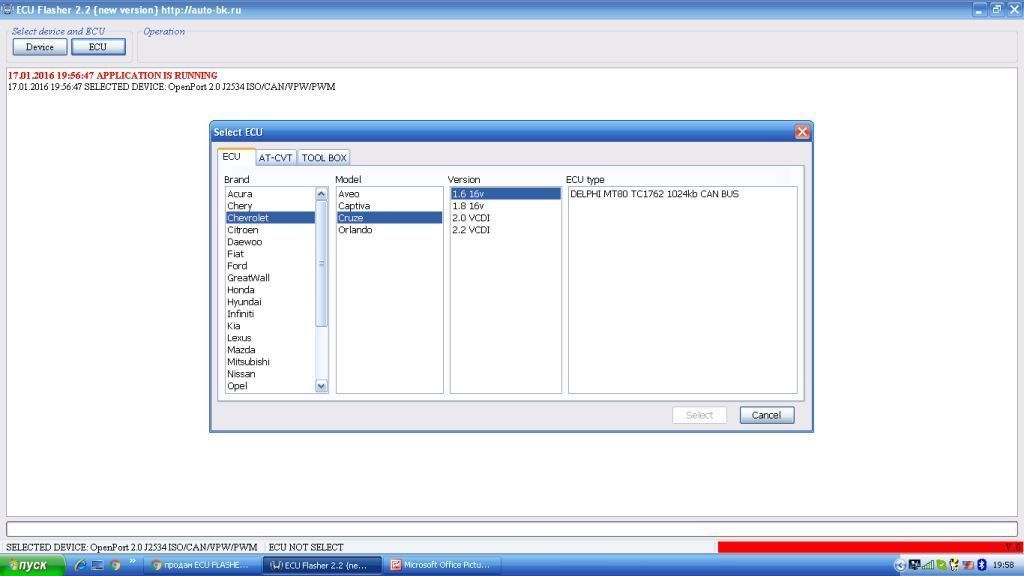Select Opel in Brand list
Viewport: 1024px width, 576px height.
tap(270, 386)
